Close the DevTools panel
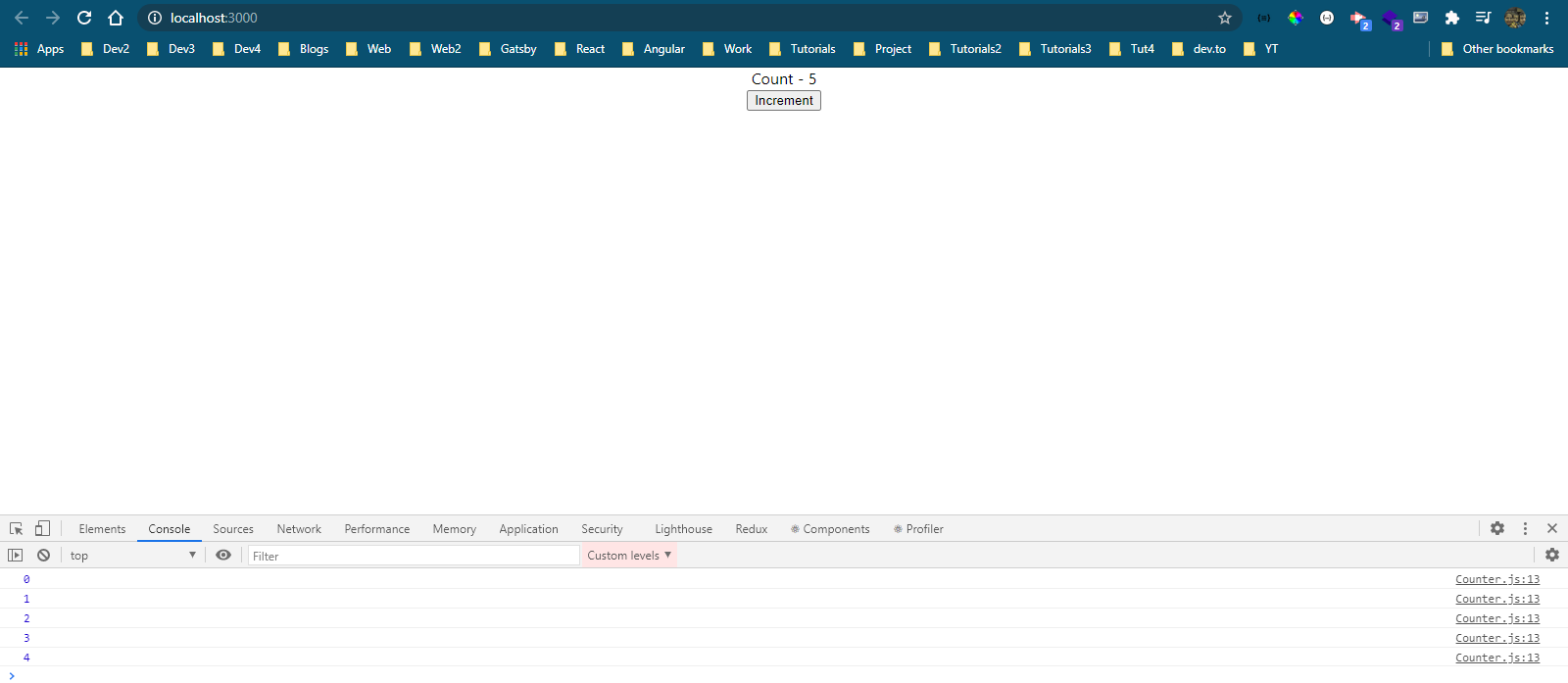1568x683 pixels. [1552, 528]
